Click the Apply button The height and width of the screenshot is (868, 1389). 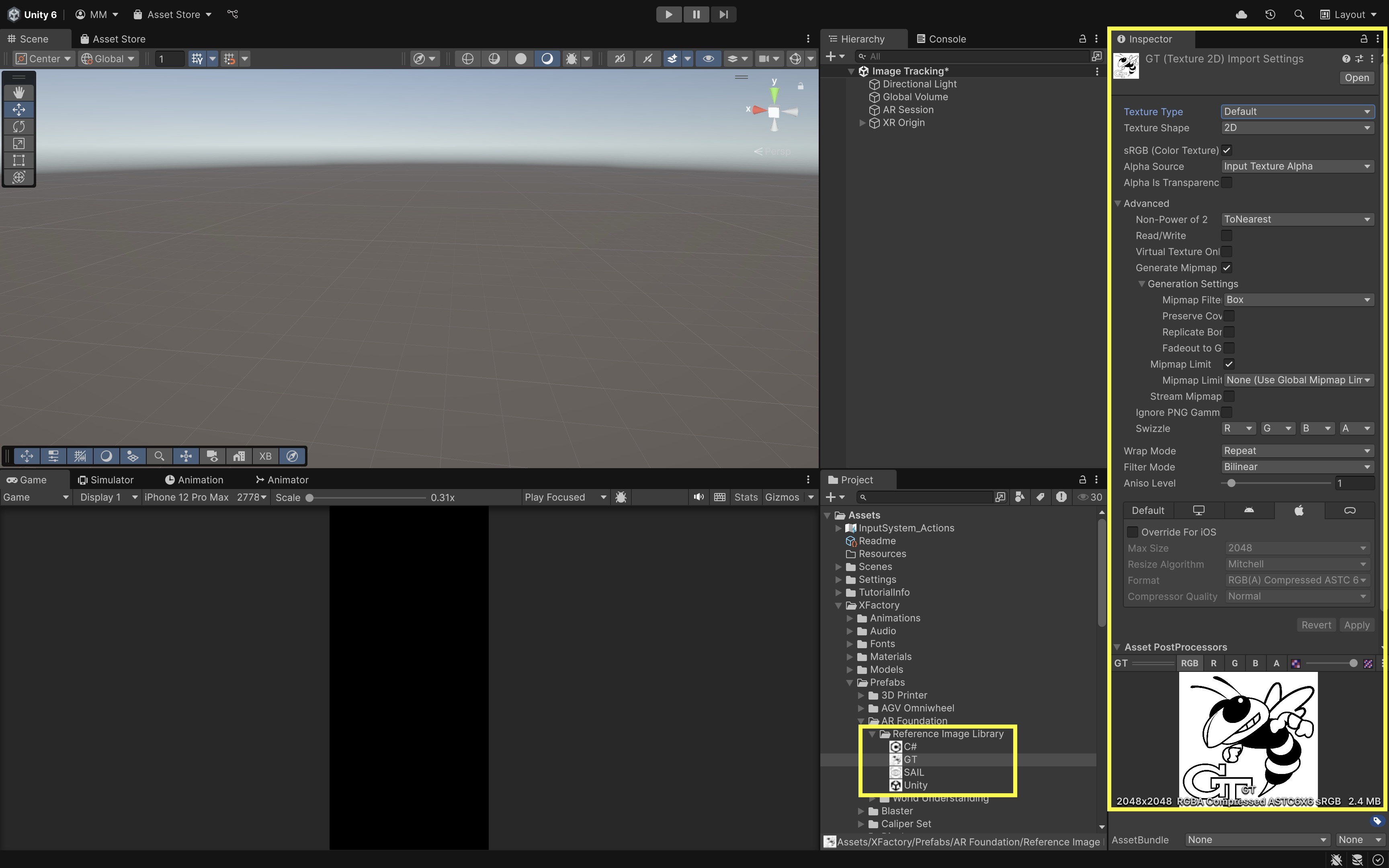1356,625
